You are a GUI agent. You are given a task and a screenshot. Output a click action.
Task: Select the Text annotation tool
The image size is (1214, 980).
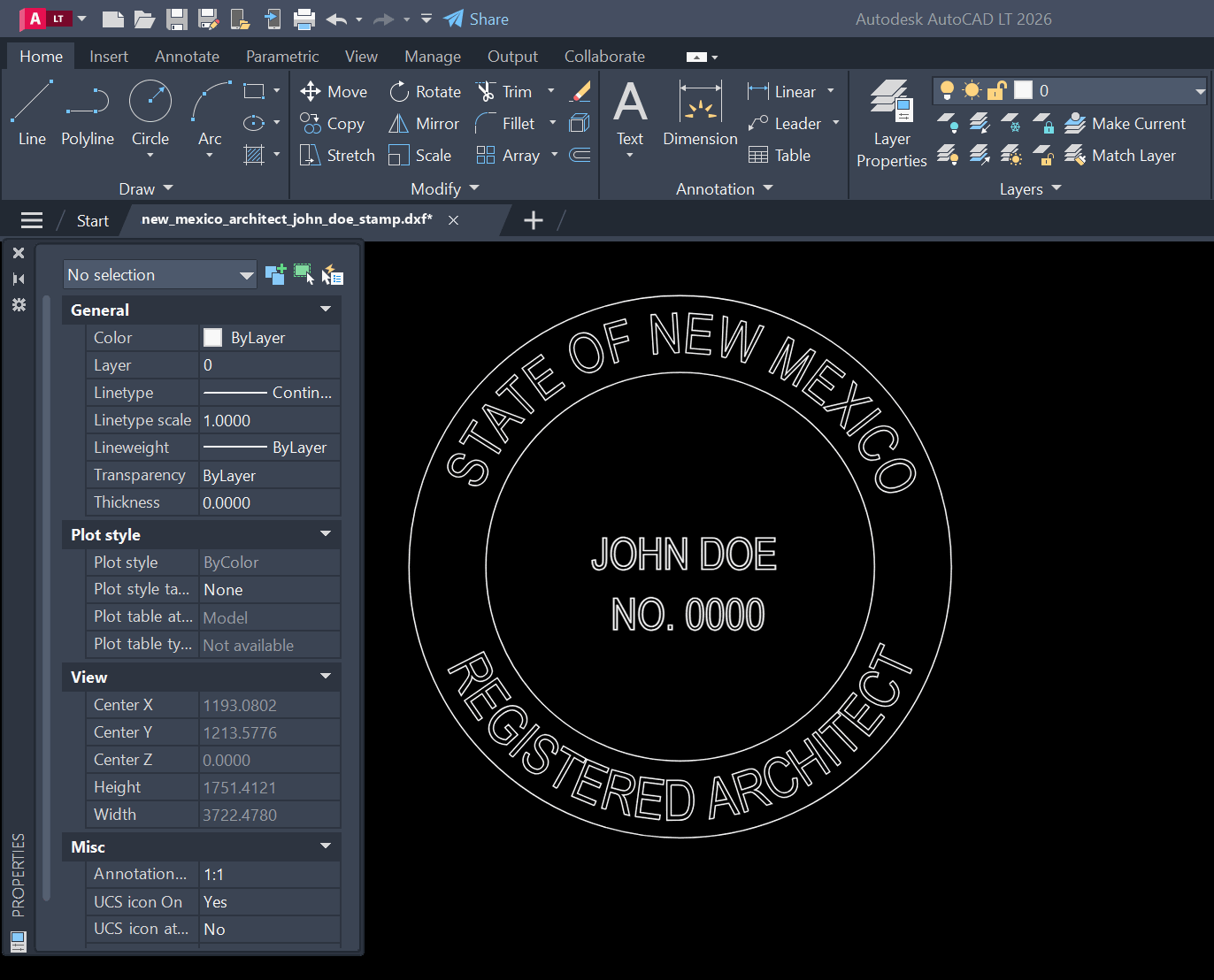click(630, 113)
